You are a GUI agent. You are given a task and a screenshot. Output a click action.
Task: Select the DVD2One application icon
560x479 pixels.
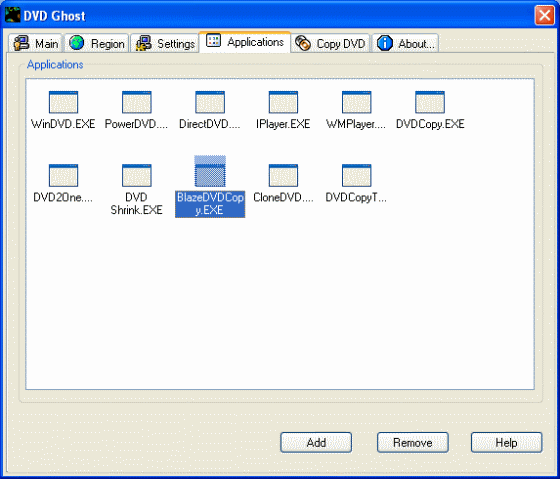(x=63, y=175)
